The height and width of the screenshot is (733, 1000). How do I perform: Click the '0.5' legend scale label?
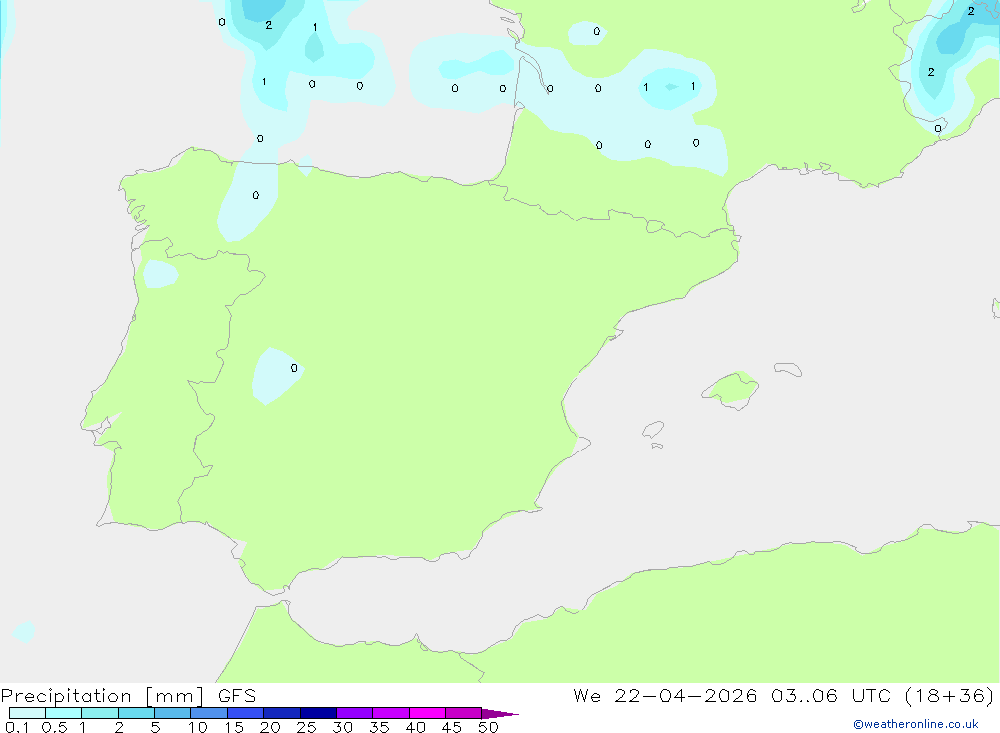click(x=55, y=727)
